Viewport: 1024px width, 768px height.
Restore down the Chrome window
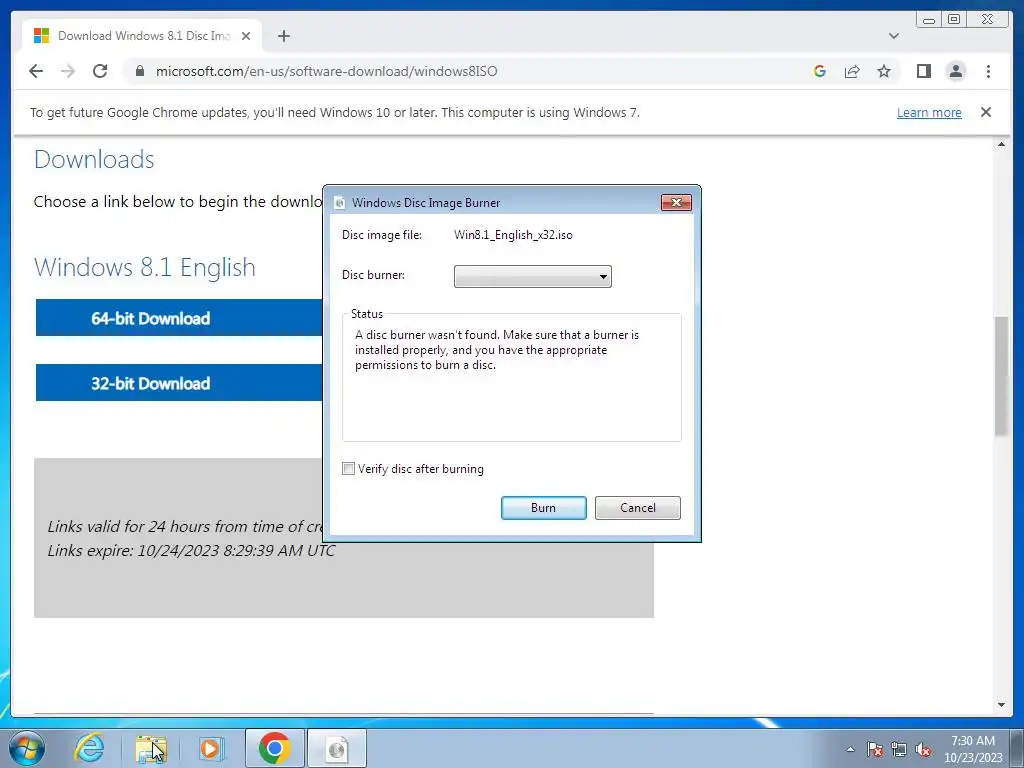coord(954,20)
